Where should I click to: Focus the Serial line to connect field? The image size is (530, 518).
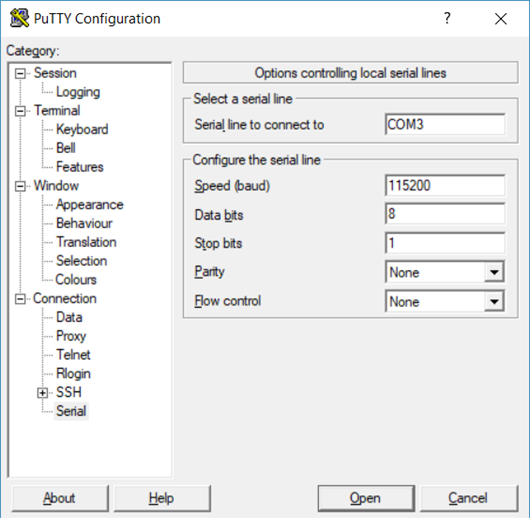click(x=445, y=124)
